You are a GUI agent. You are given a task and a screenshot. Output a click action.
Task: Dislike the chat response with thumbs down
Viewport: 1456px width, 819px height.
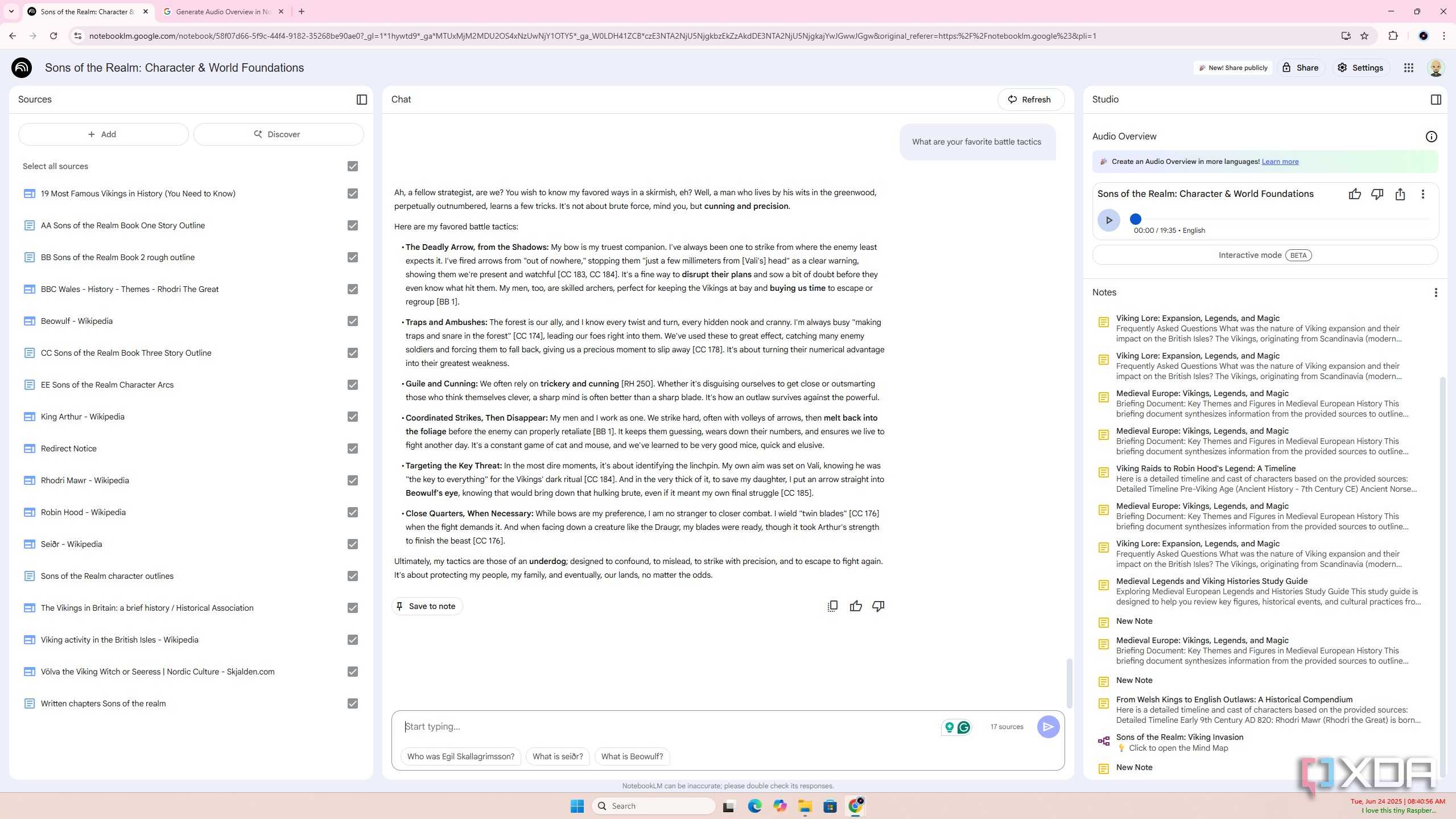point(878,606)
